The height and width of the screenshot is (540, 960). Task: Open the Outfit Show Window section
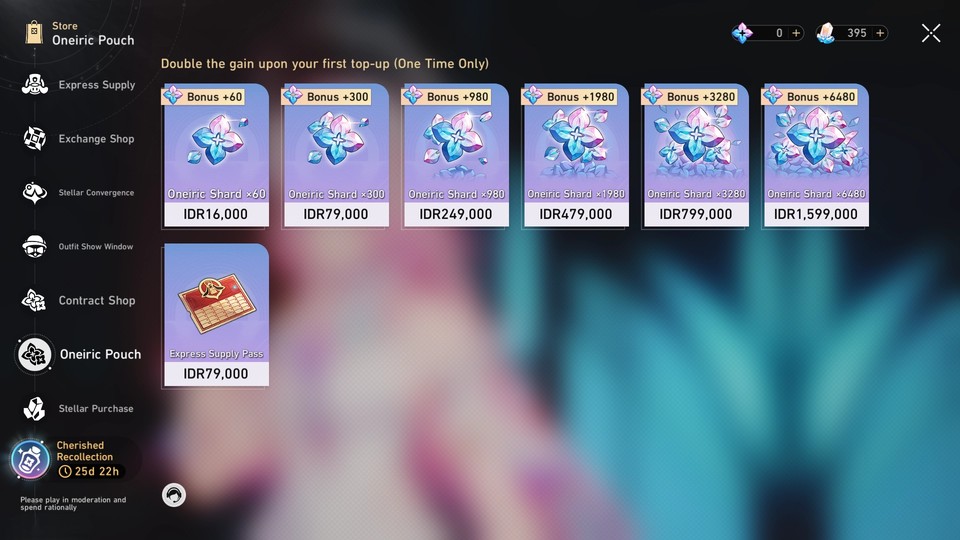coord(78,247)
